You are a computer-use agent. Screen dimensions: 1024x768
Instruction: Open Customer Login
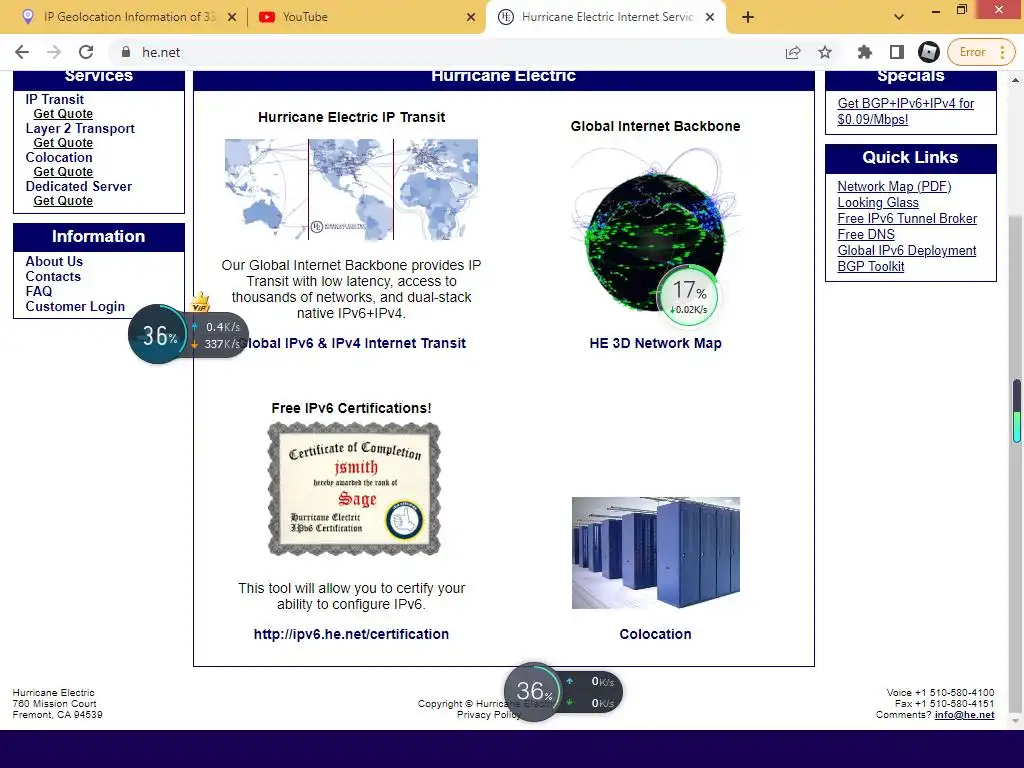pos(75,306)
